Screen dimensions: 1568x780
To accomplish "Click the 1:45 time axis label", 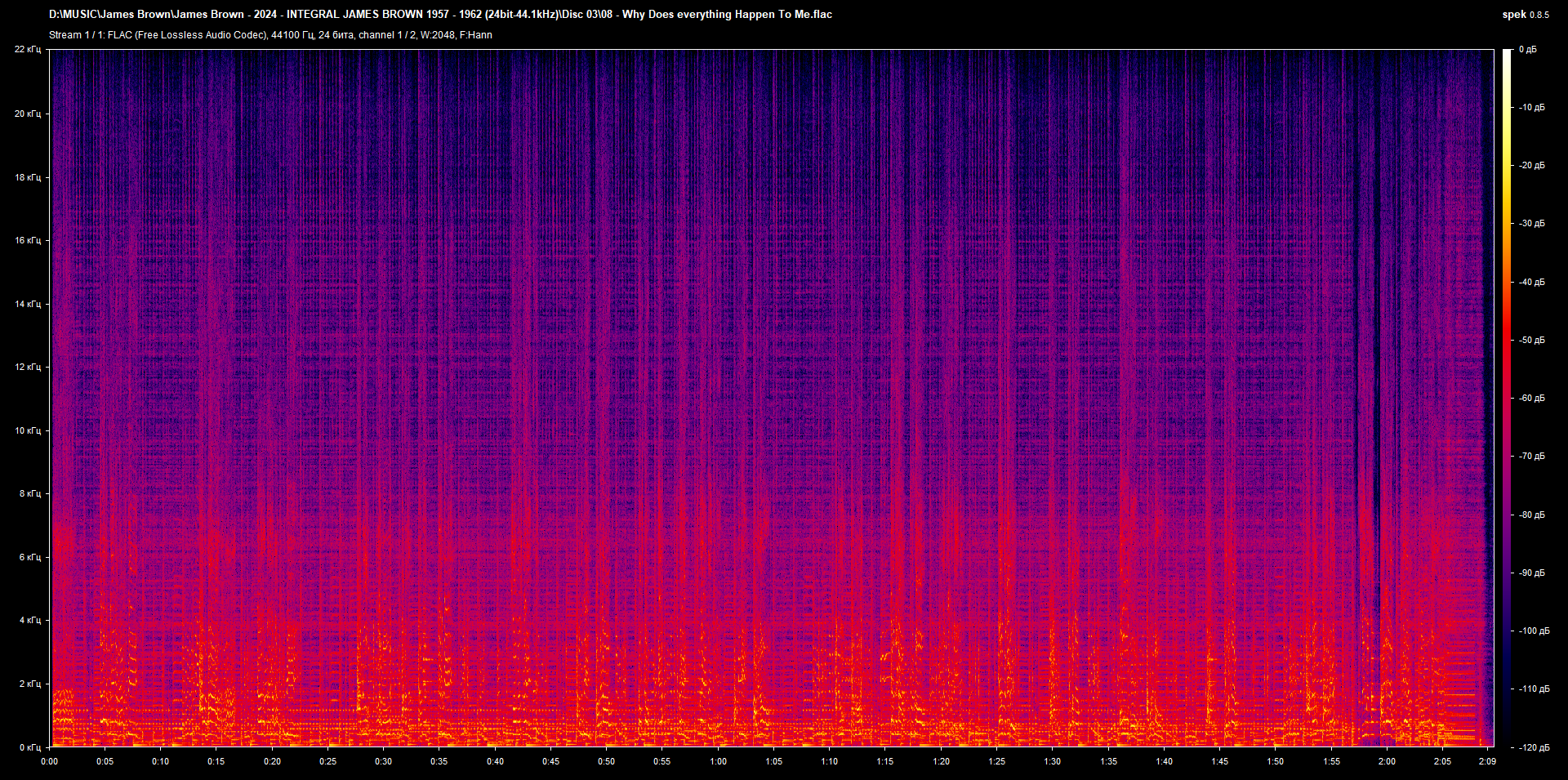I will point(1219,761).
